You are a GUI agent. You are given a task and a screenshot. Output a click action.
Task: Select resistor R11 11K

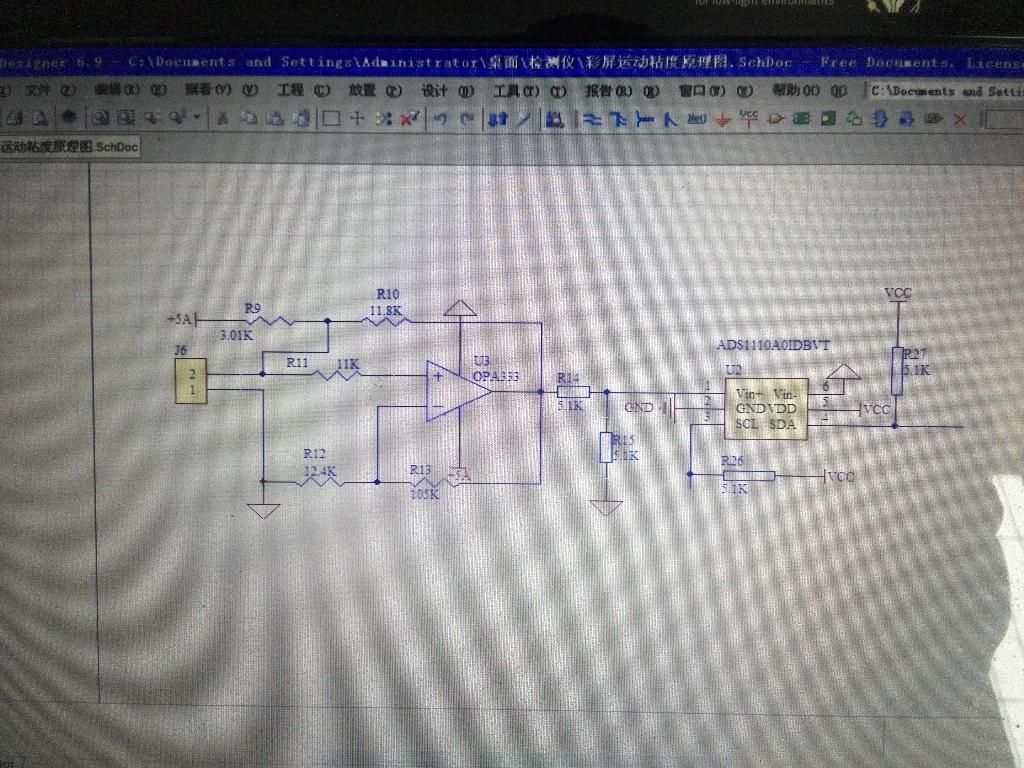(336, 375)
